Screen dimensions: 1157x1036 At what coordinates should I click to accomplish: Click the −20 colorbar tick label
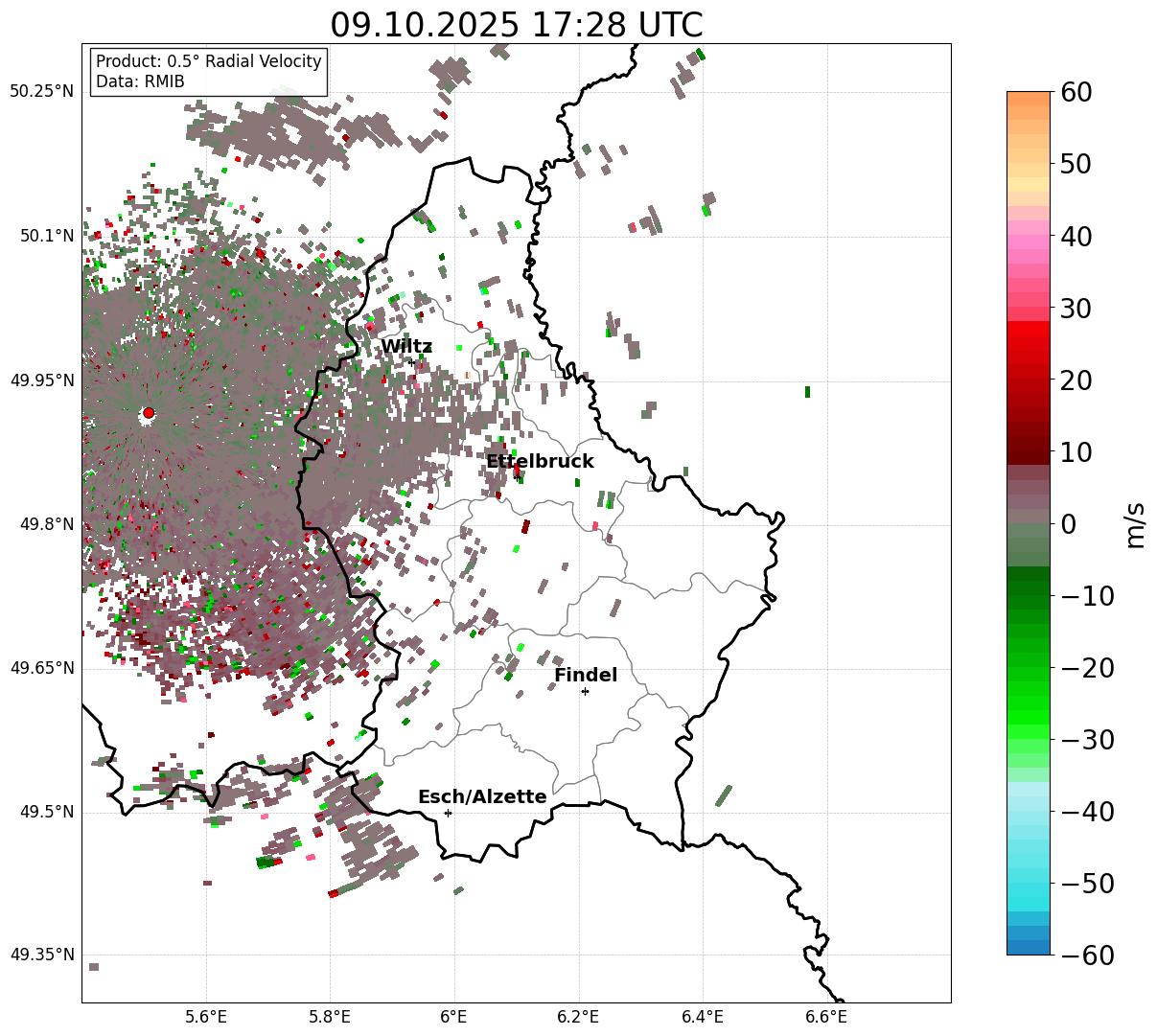coord(1087,668)
